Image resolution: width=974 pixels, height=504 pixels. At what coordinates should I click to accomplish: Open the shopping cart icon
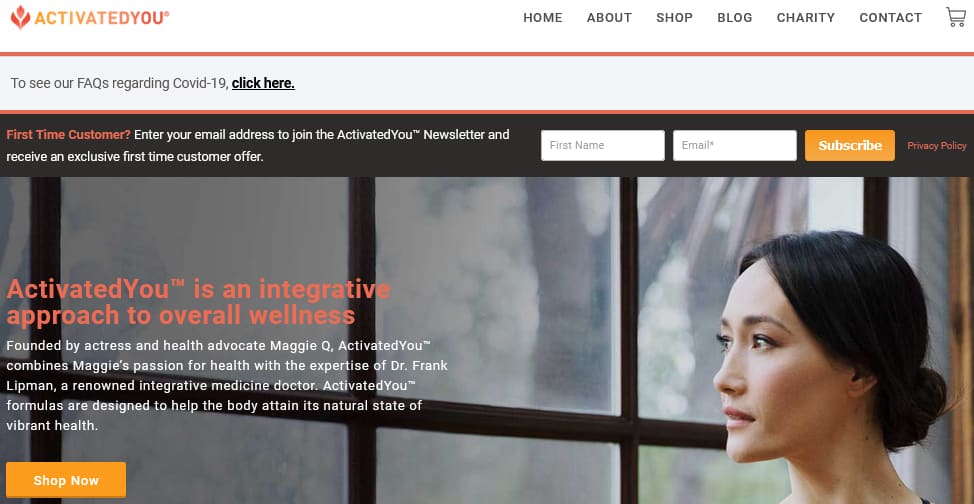[x=955, y=17]
